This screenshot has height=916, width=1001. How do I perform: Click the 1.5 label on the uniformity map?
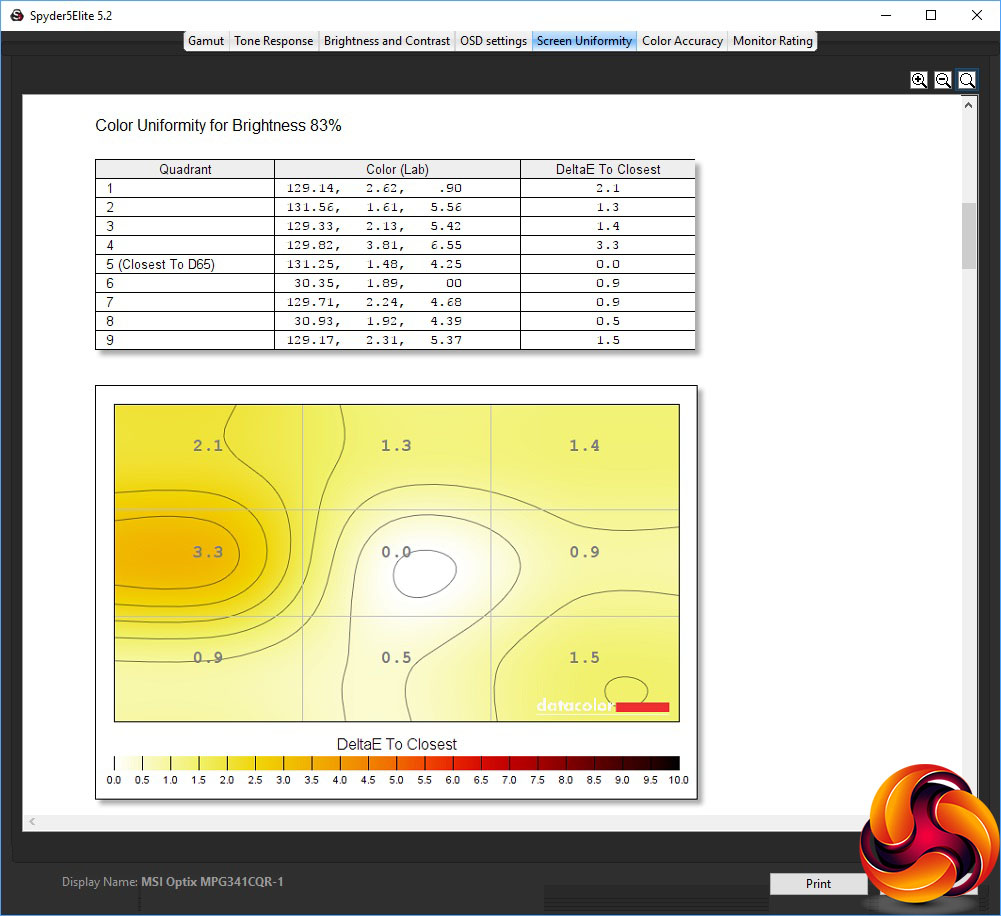click(584, 657)
